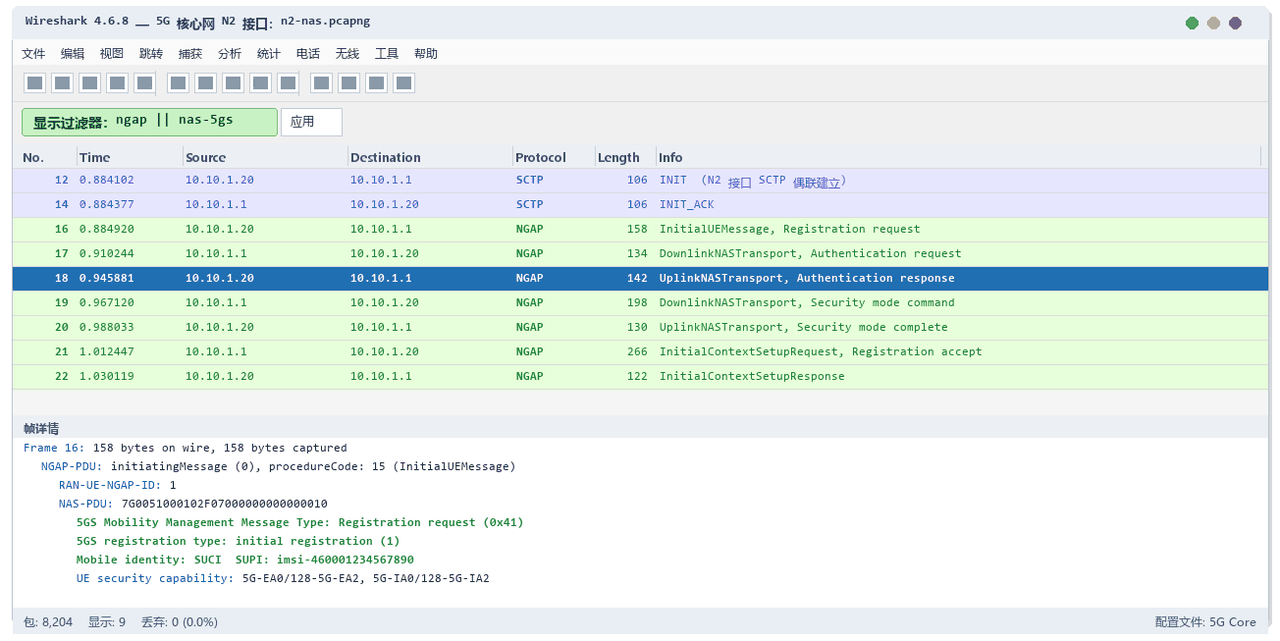Open the 文件 menu
Image resolution: width=1280 pixels, height=641 pixels.
coord(33,54)
